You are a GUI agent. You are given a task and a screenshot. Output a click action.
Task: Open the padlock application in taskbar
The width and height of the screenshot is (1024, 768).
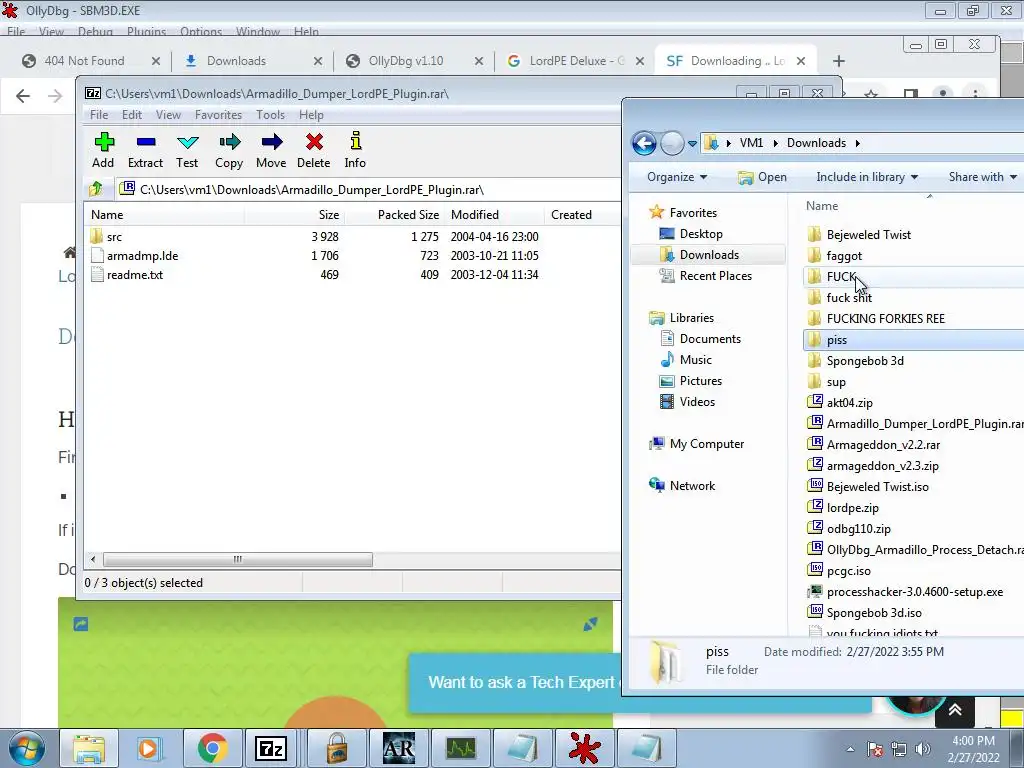pos(336,748)
